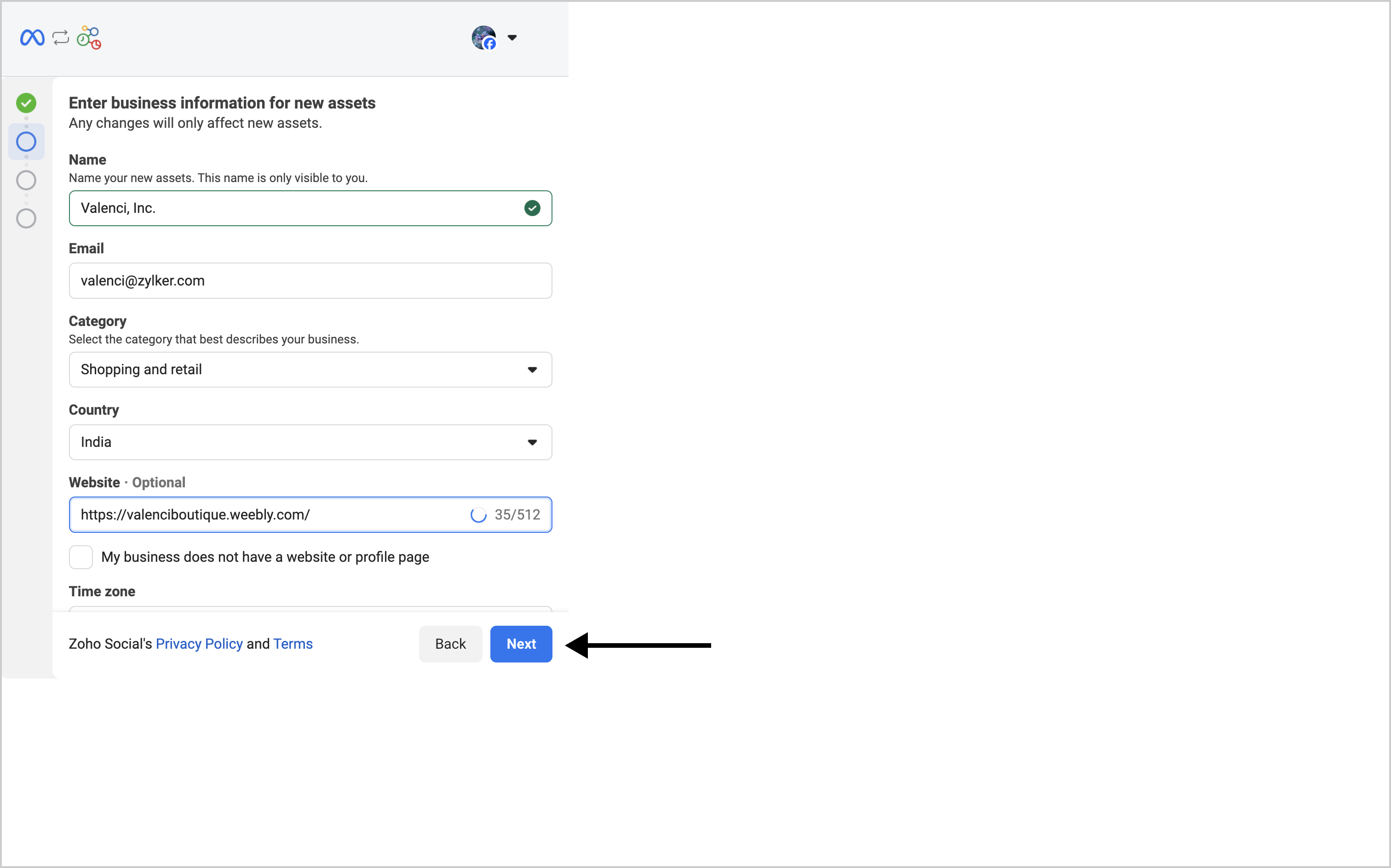Open the Privacy Policy link

[x=199, y=644]
